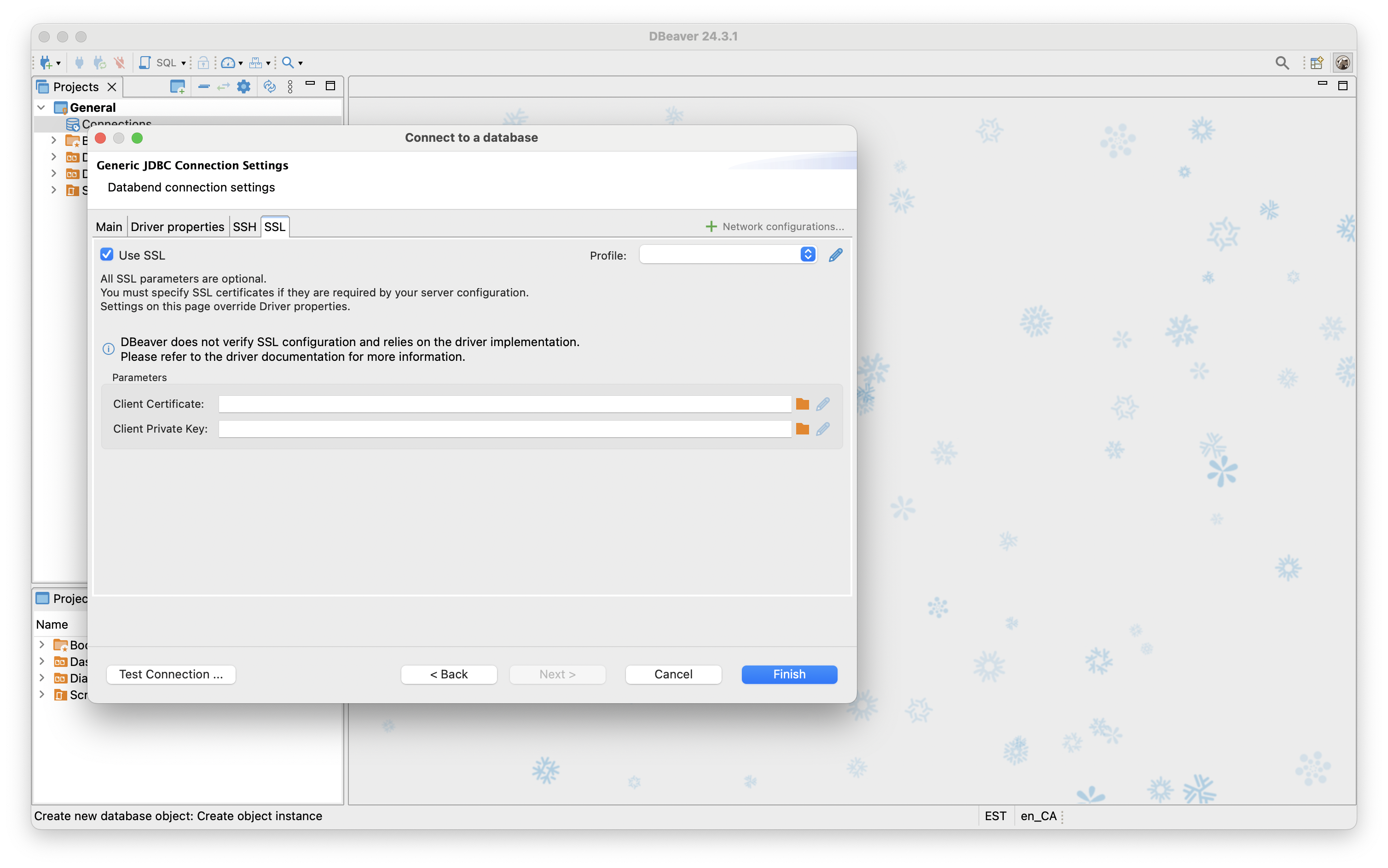Screen dimensions: 1388x868
Task: Expand the Das folder in lower panel
Action: (41, 661)
